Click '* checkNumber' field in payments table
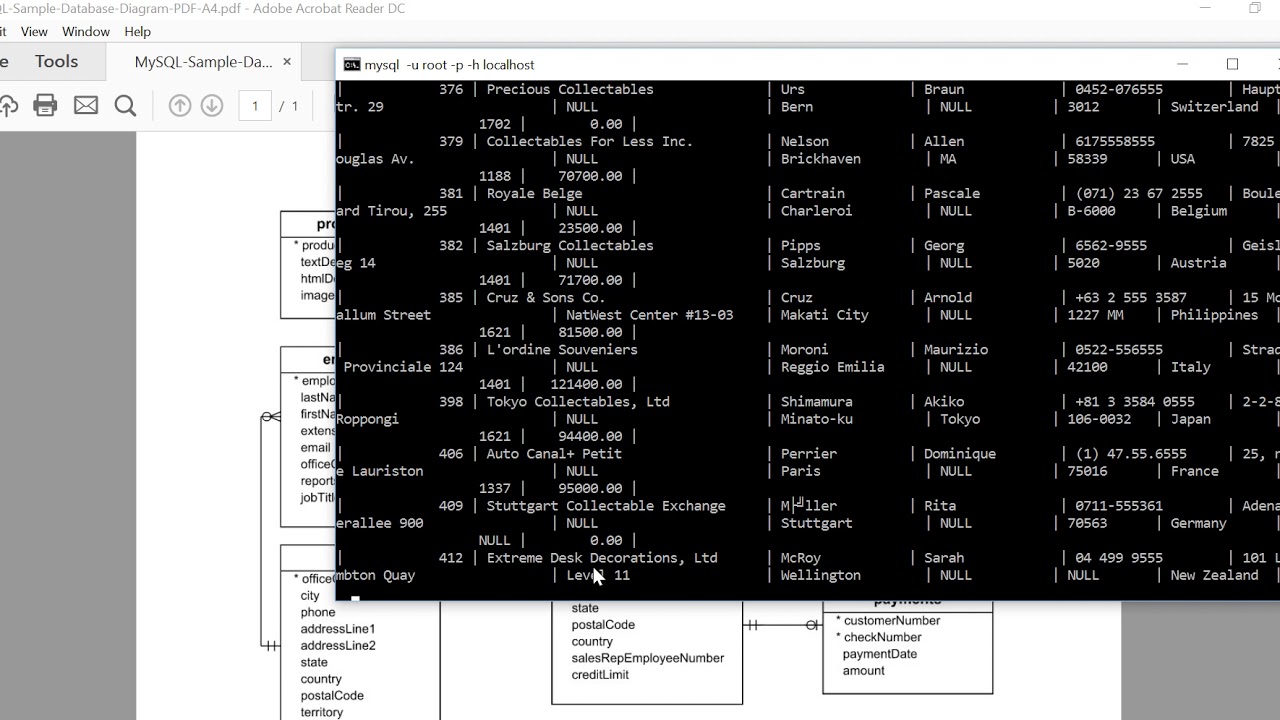This screenshot has width=1280, height=720. [x=878, y=637]
